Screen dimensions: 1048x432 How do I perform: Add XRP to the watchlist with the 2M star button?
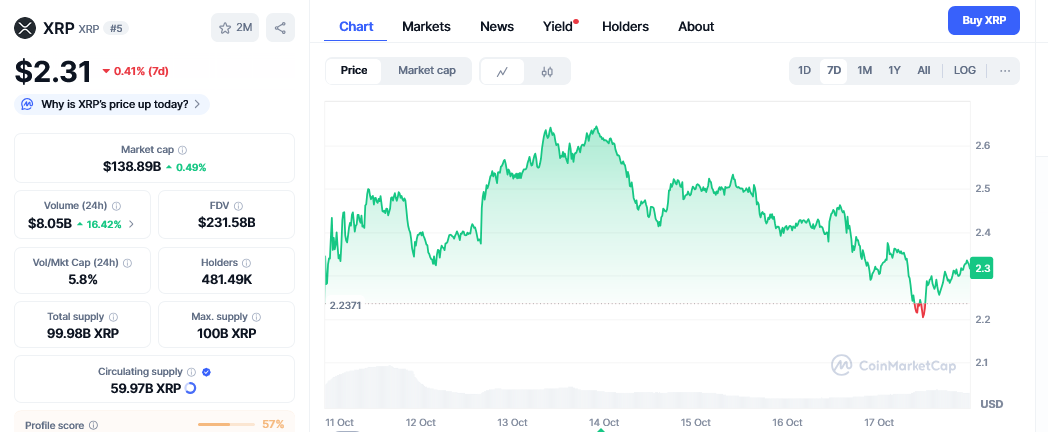coord(235,28)
